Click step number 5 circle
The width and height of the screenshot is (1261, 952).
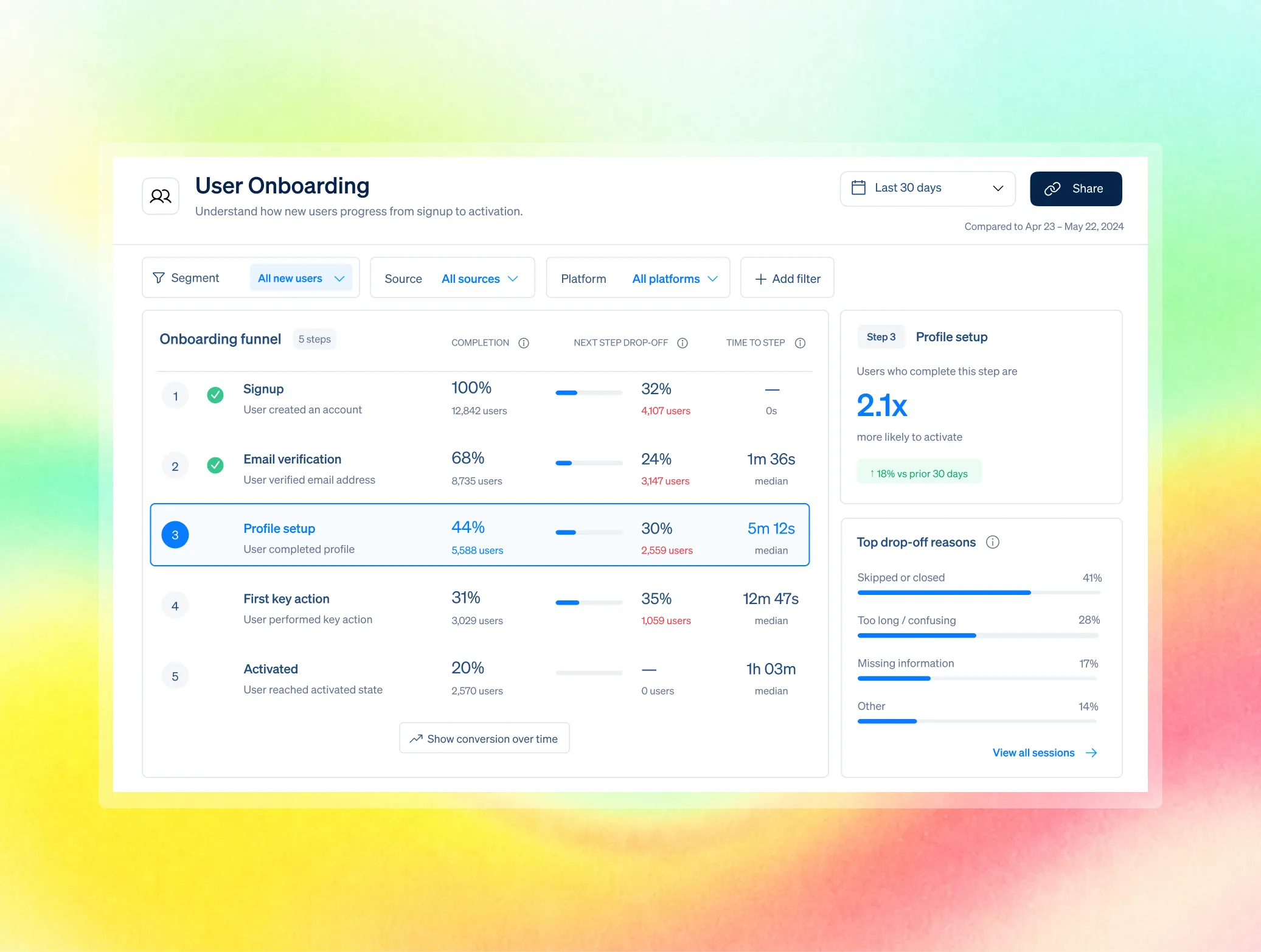tap(175, 676)
